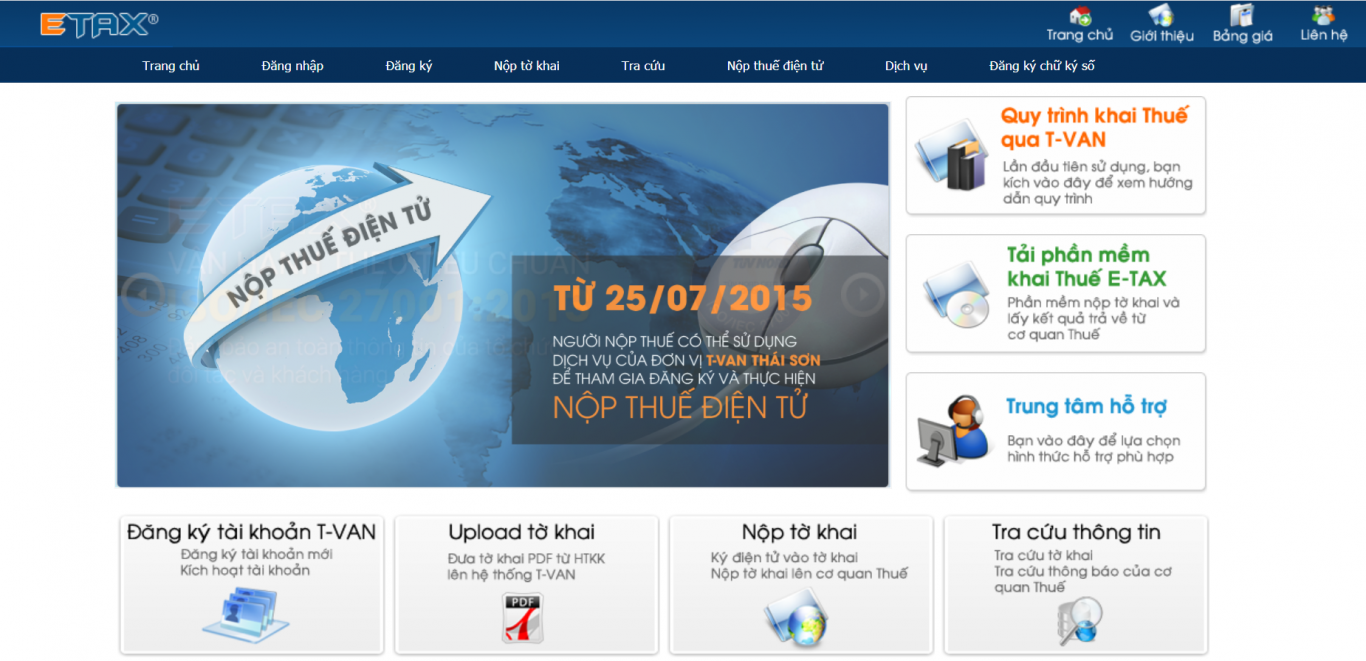Open the Quy trình khai Thuế qua T-VAN heading
This screenshot has width=1366, height=661.
(x=1094, y=127)
